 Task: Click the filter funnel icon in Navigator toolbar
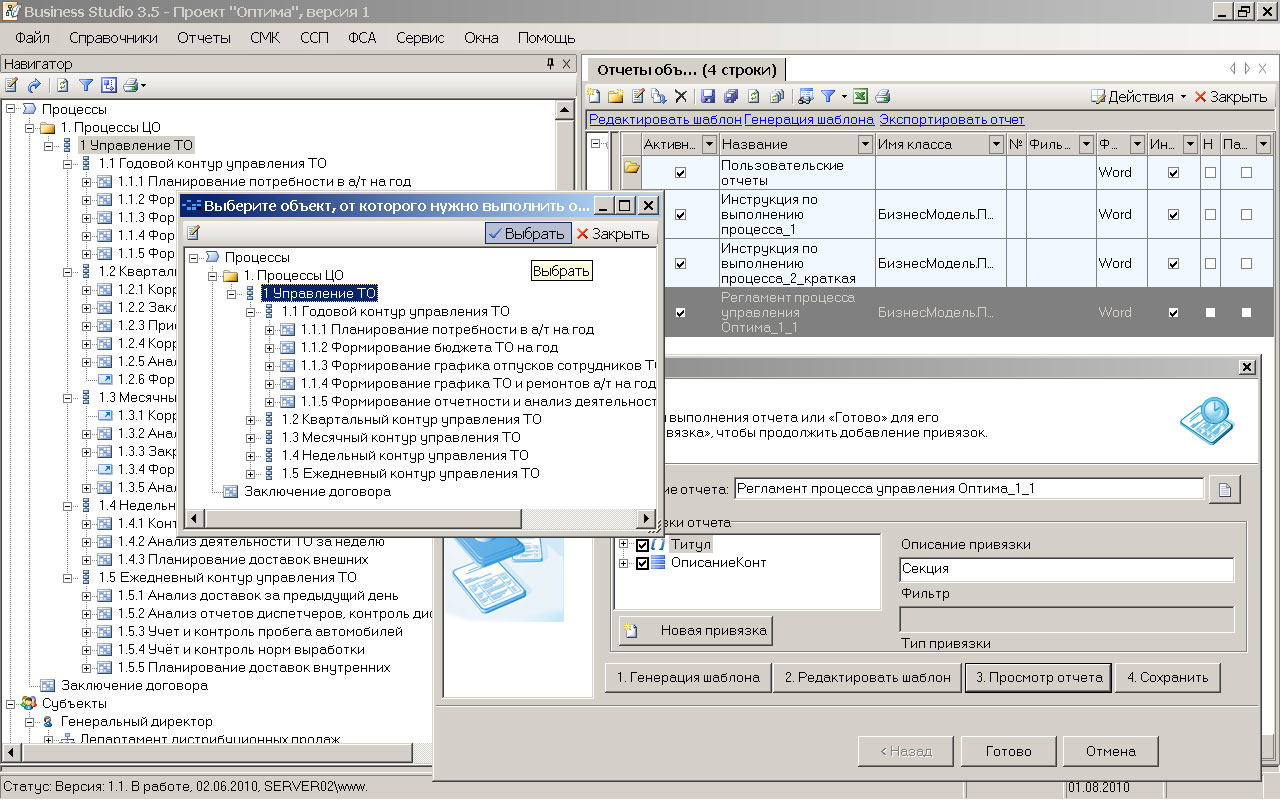[86, 86]
